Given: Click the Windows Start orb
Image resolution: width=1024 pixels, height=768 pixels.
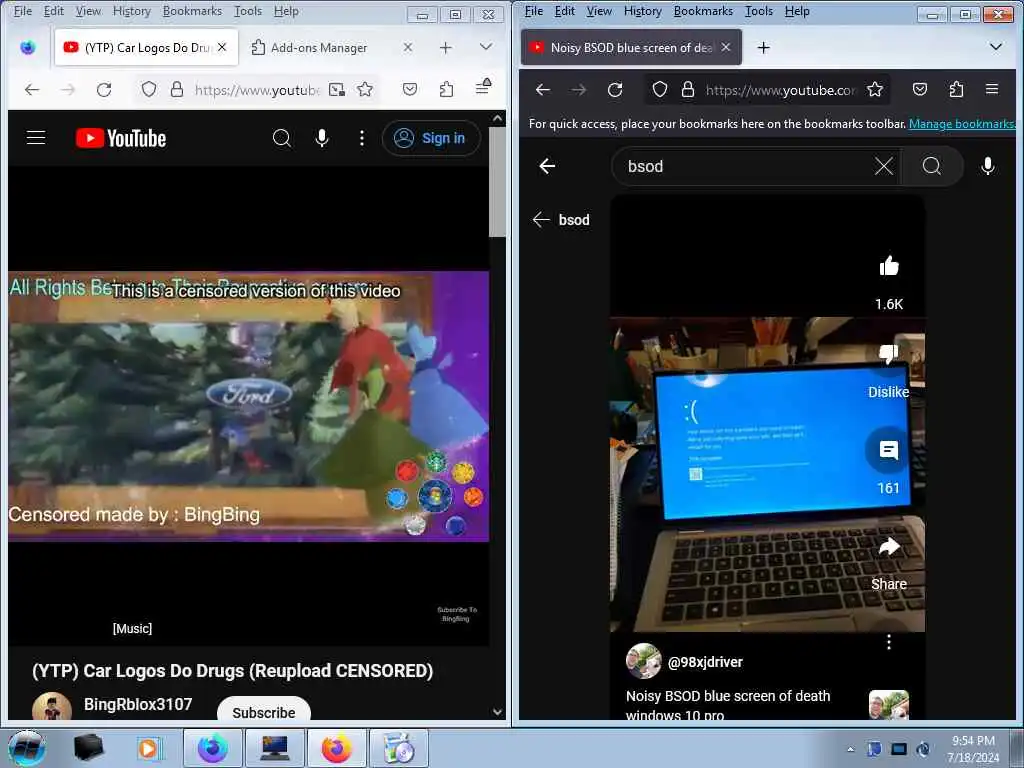Looking at the screenshot, I should coord(27,748).
